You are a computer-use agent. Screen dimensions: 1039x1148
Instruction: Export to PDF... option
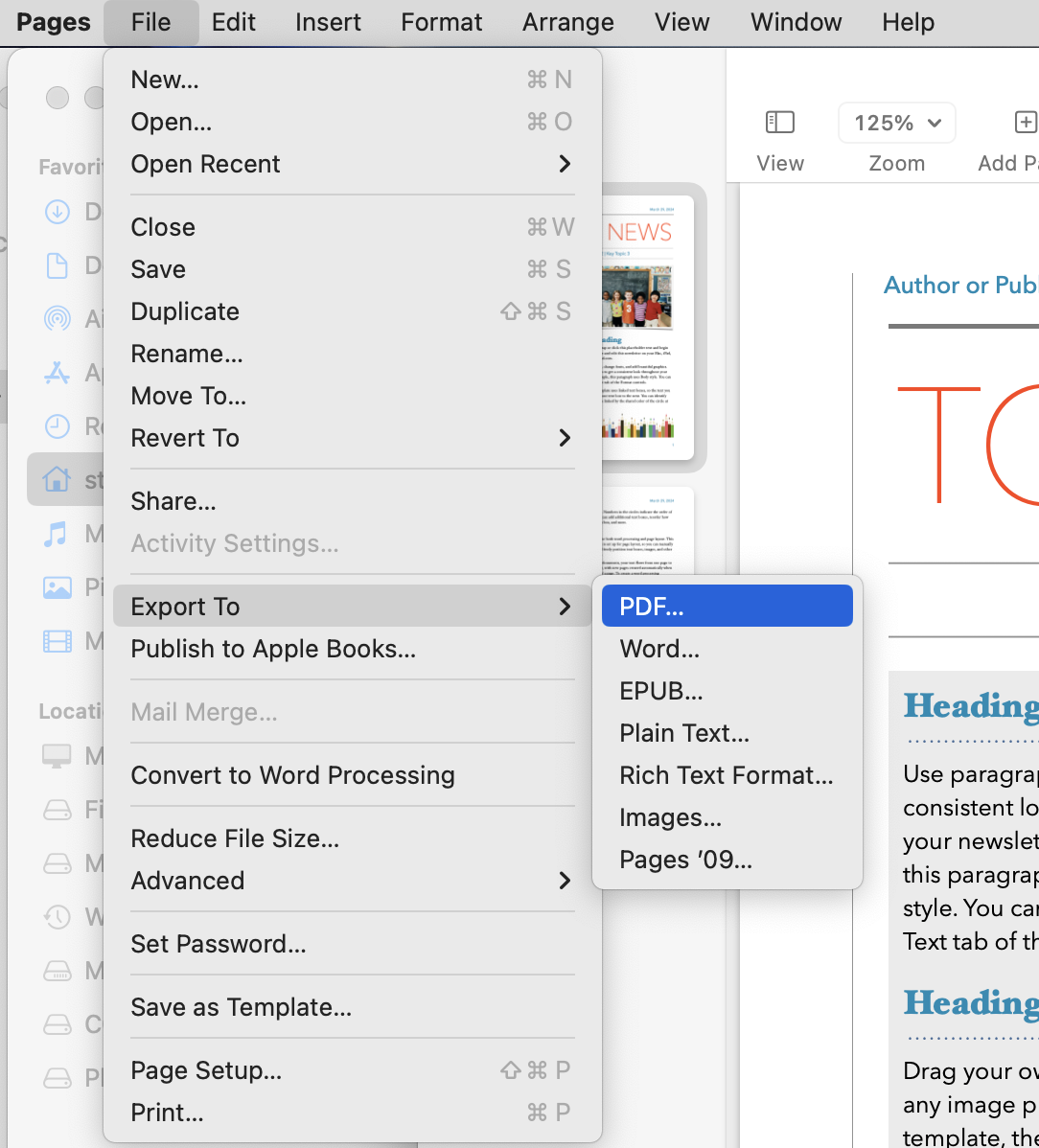tap(727, 607)
